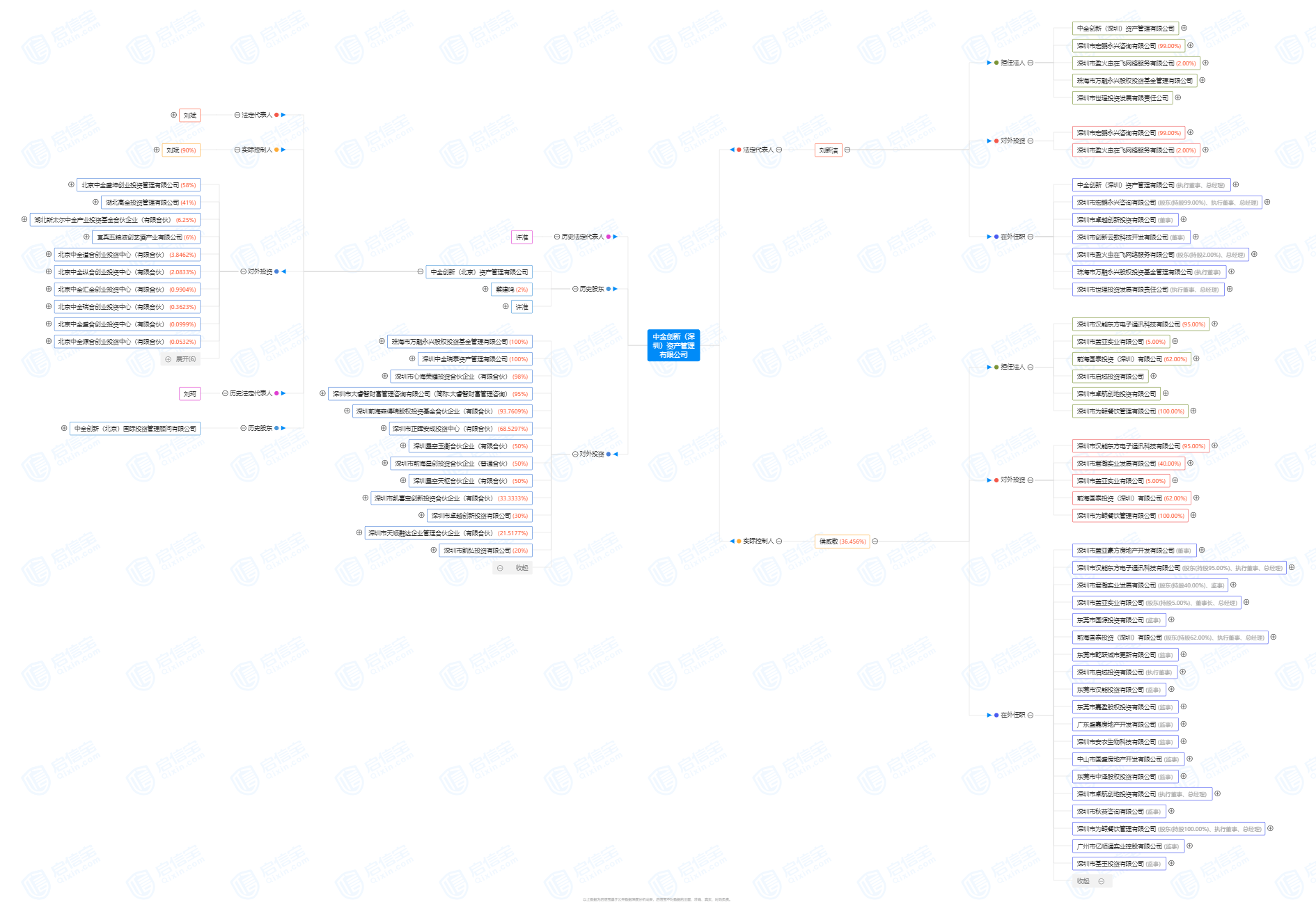Expand plus icon beside 深圳市君瀚实业发展有限公司 (40.00%)
The height and width of the screenshot is (909, 1316).
click(x=1190, y=463)
